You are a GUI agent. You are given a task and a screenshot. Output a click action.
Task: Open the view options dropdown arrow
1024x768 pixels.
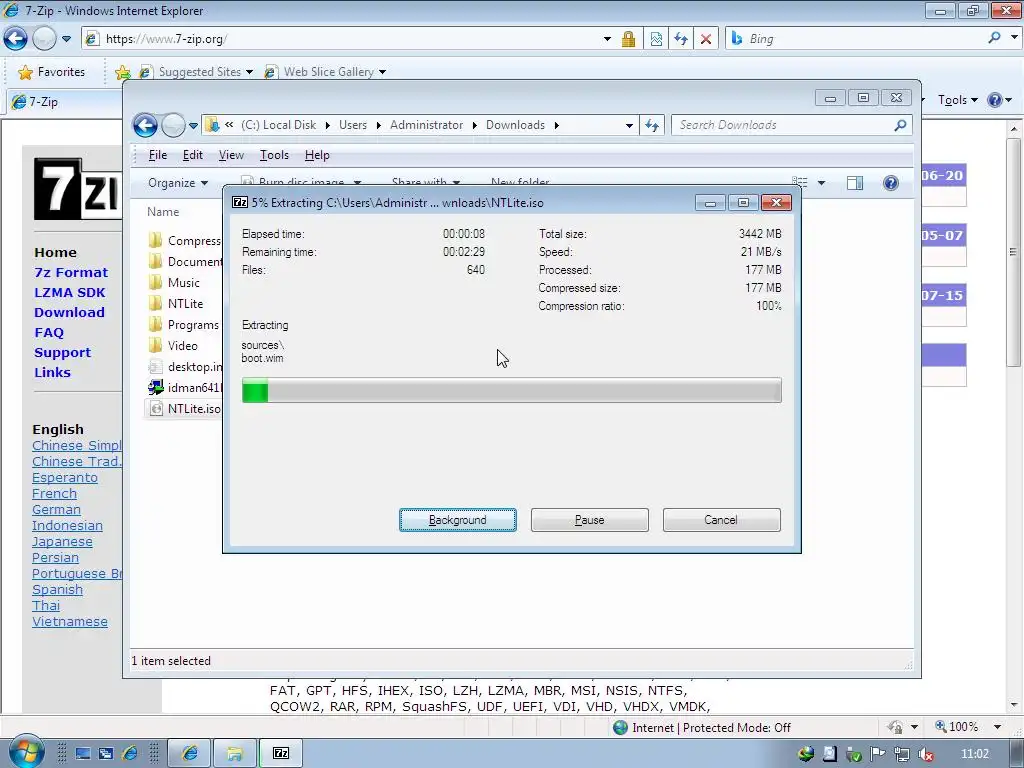[x=821, y=183]
